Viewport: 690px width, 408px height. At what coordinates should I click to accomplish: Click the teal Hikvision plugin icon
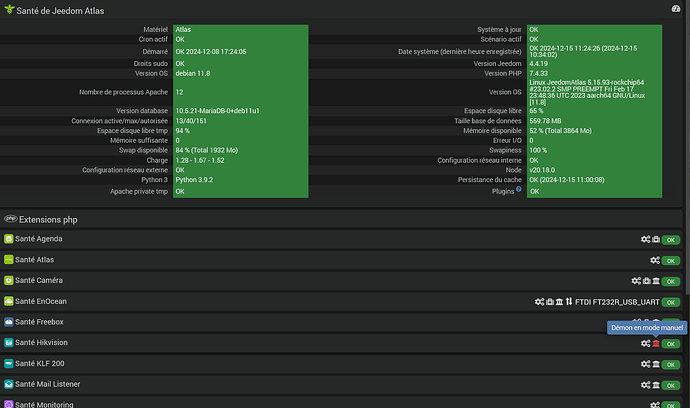click(8, 342)
